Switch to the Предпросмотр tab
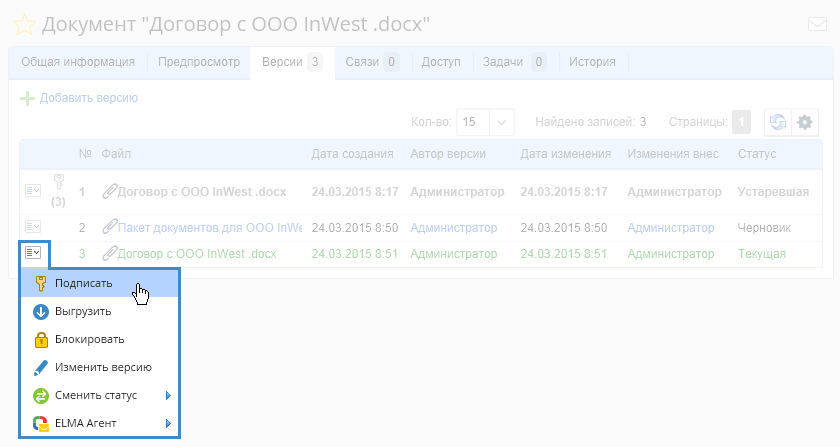Viewport: 840px width, 447px height. coord(199,62)
